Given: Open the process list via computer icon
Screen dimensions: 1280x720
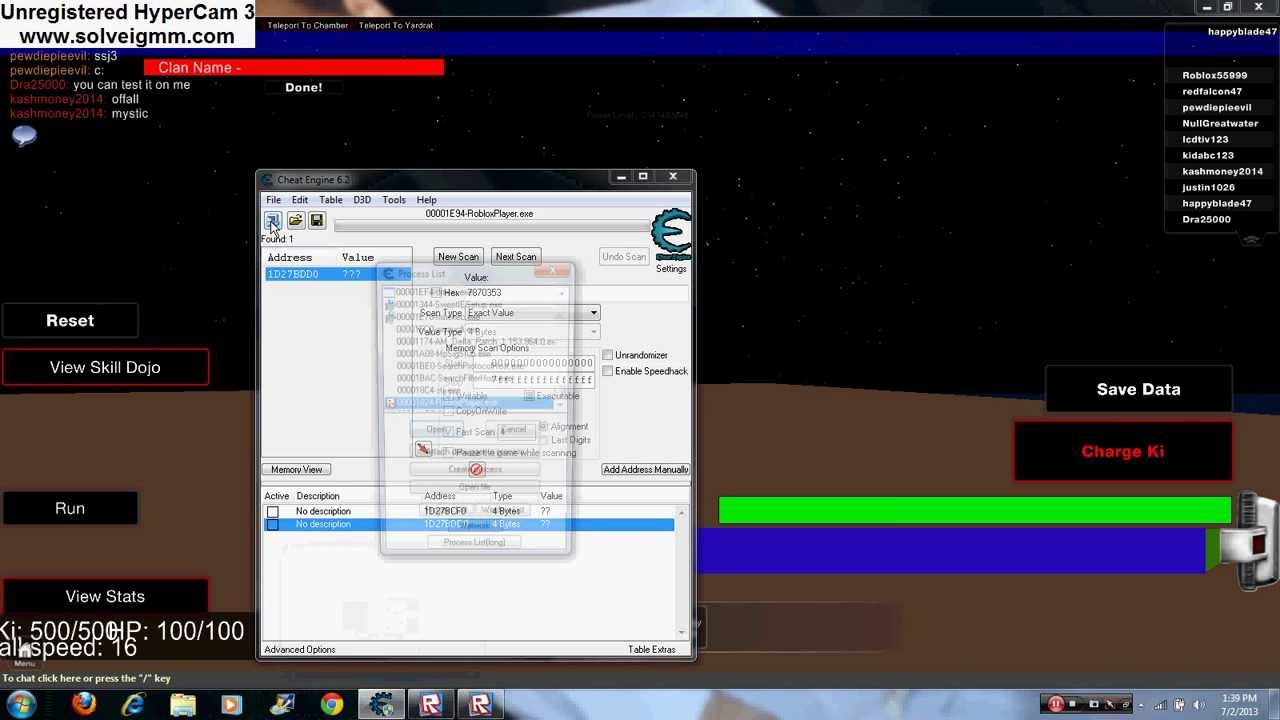Looking at the screenshot, I should [272, 221].
